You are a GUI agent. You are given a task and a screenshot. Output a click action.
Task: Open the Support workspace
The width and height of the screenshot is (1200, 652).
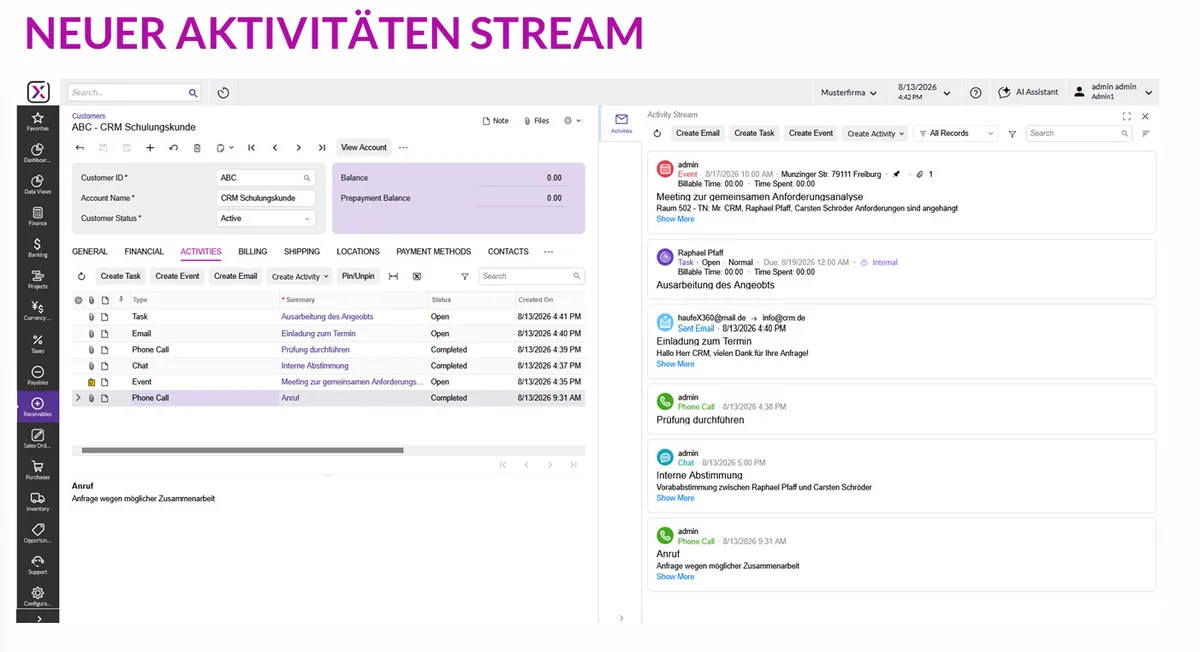pos(37,565)
